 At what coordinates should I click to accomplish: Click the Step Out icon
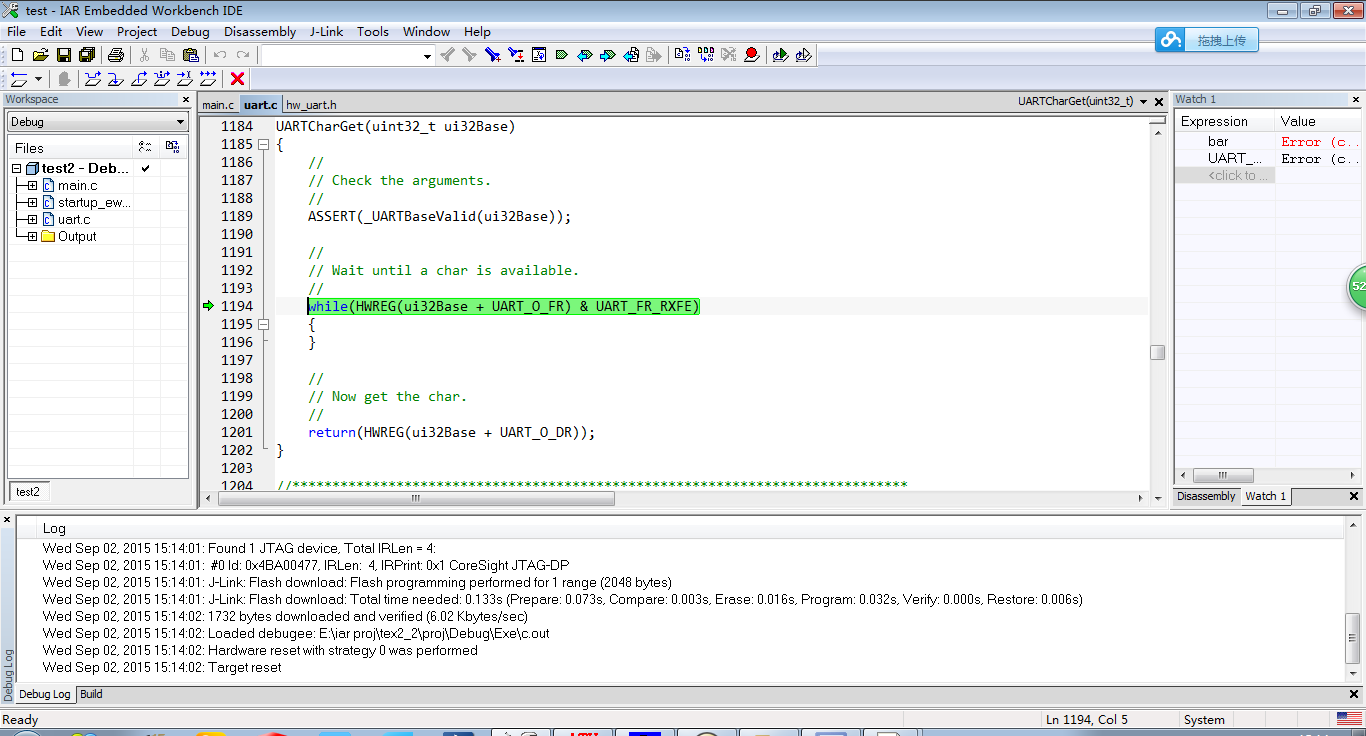139,79
